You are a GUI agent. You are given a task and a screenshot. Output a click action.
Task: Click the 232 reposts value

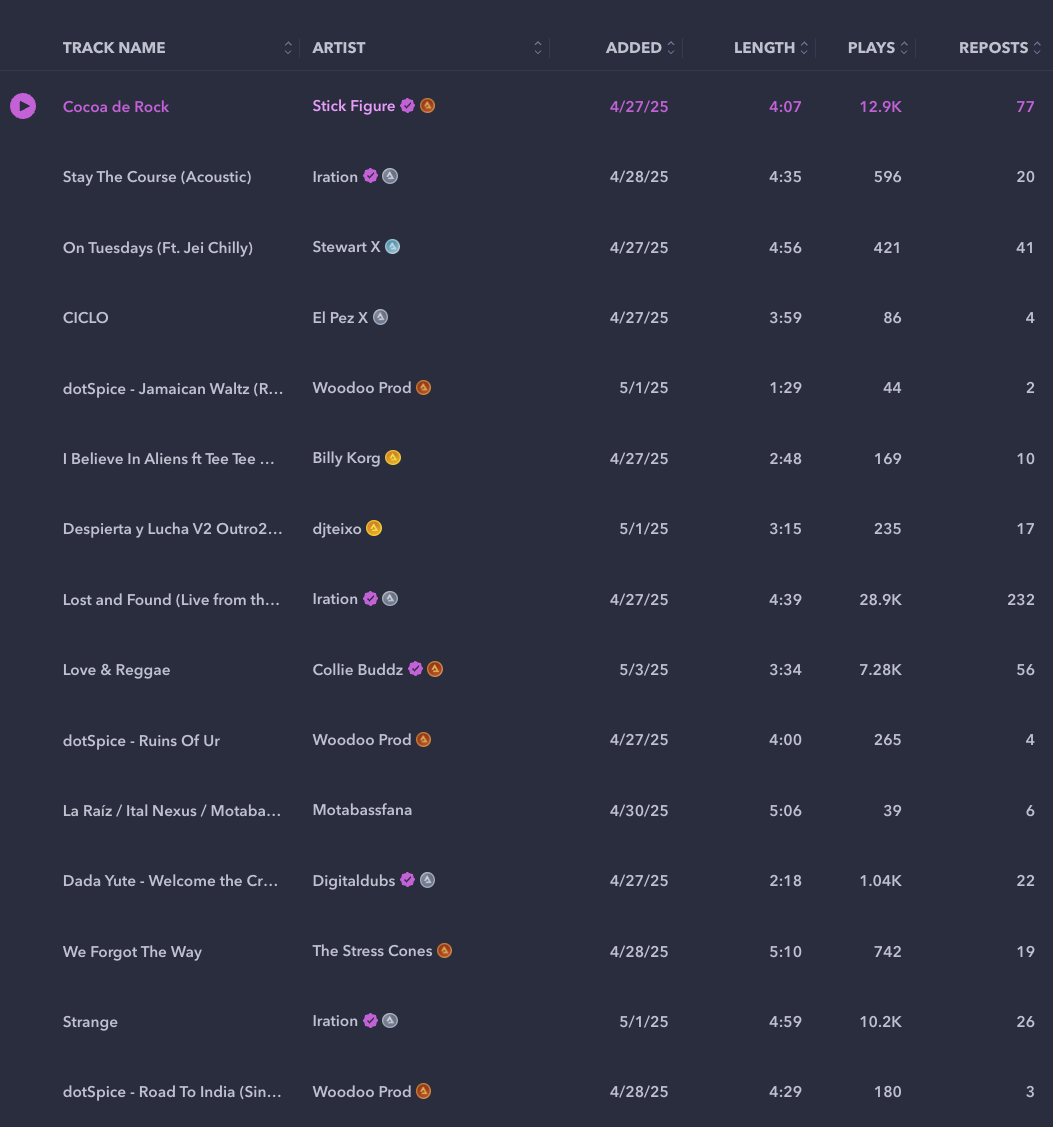(1021, 599)
